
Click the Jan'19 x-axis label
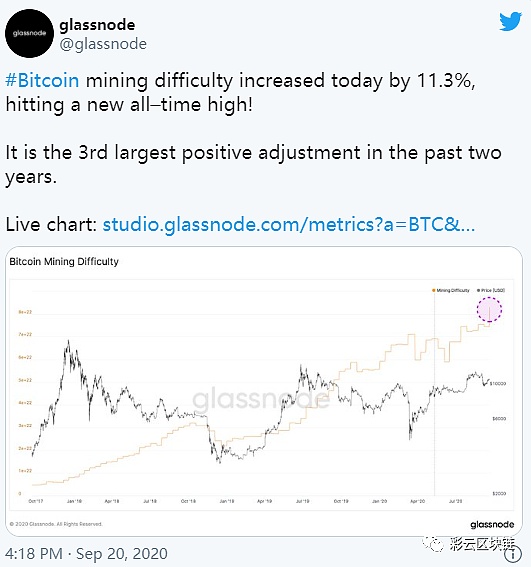pos(227,501)
